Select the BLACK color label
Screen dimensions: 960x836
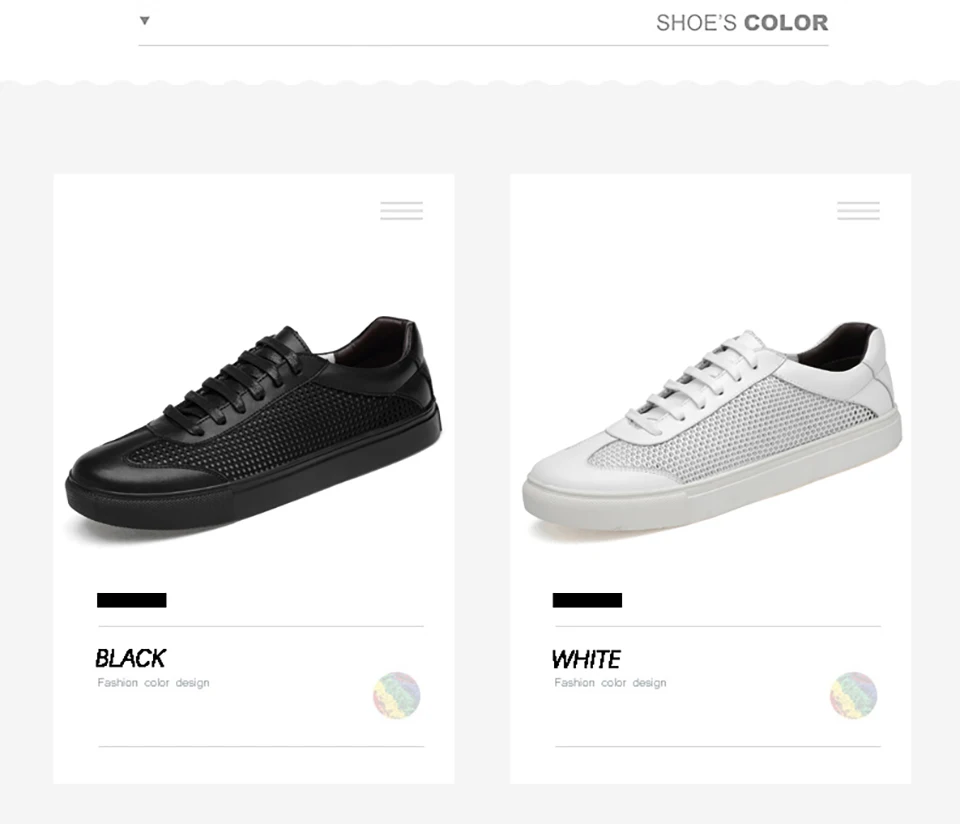coord(130,658)
